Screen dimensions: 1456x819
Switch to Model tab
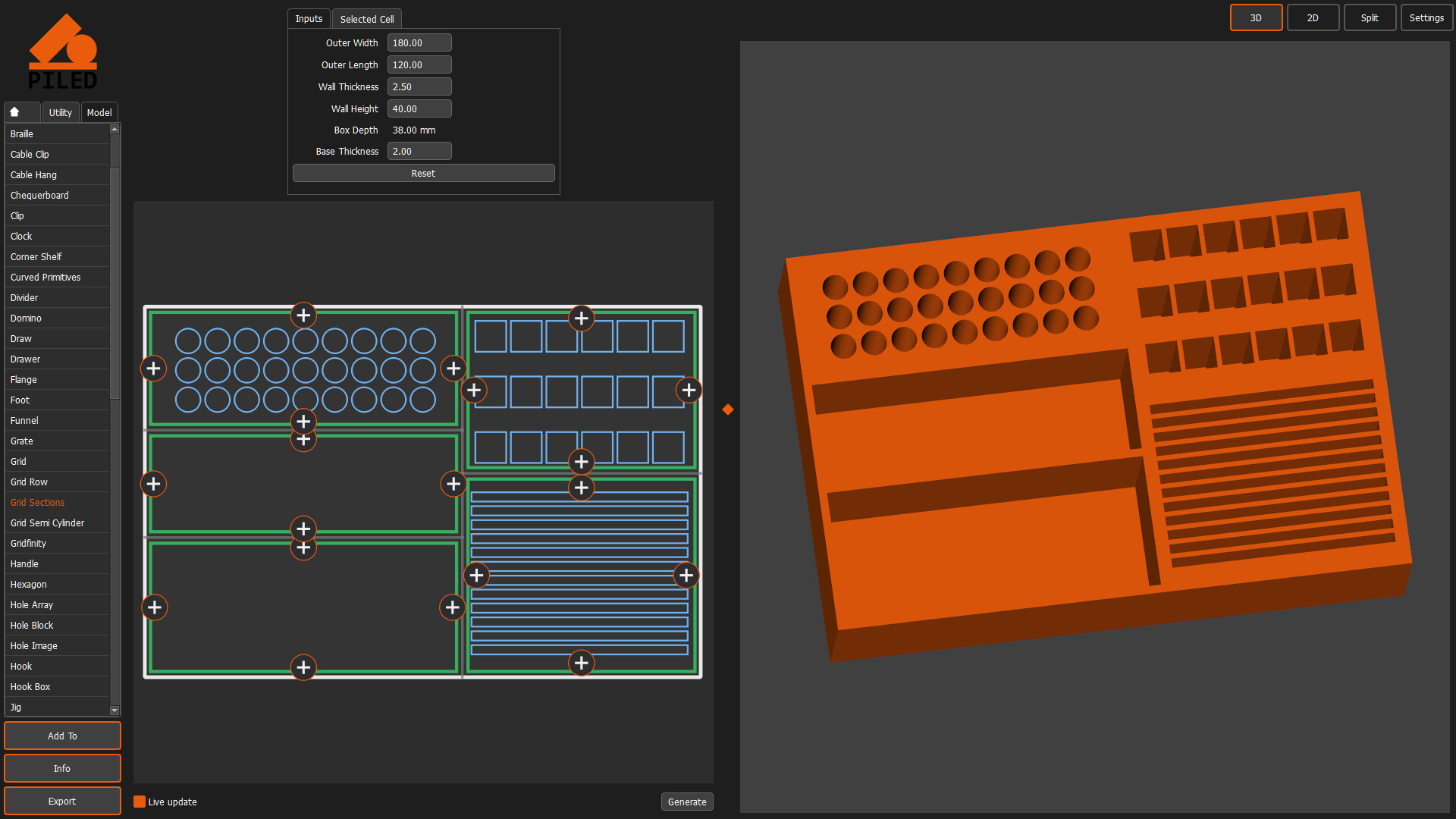[x=99, y=112]
